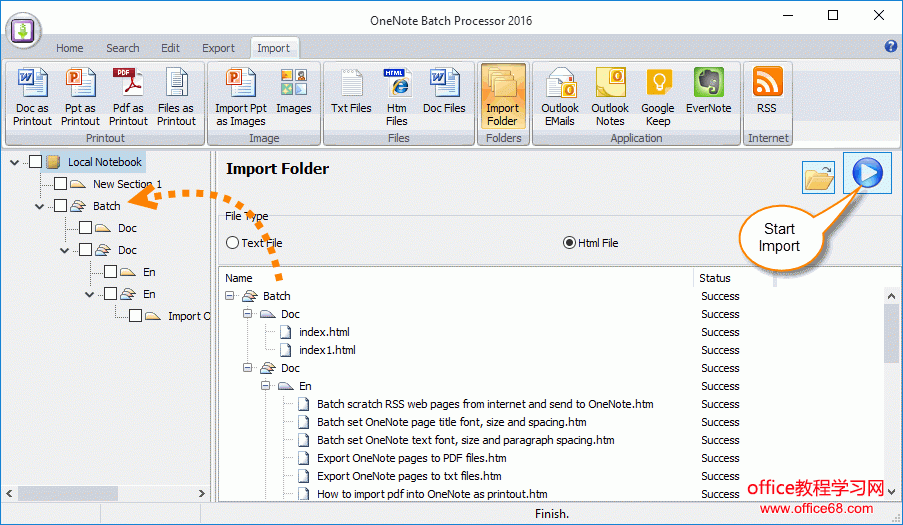Click the notebook tree horizontal scrollbar thumb
Screen dimensions: 903x525
[68, 493]
